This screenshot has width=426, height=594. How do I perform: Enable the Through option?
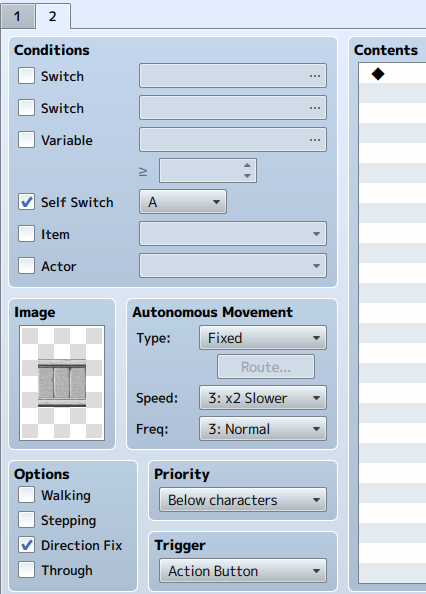[27, 570]
